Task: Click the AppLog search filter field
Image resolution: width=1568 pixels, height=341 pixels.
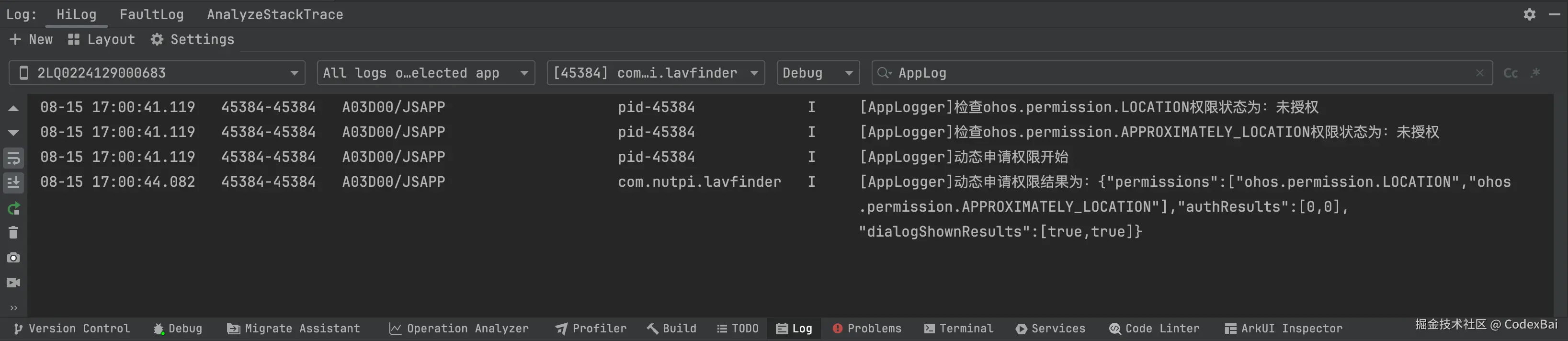Action: pos(1181,73)
